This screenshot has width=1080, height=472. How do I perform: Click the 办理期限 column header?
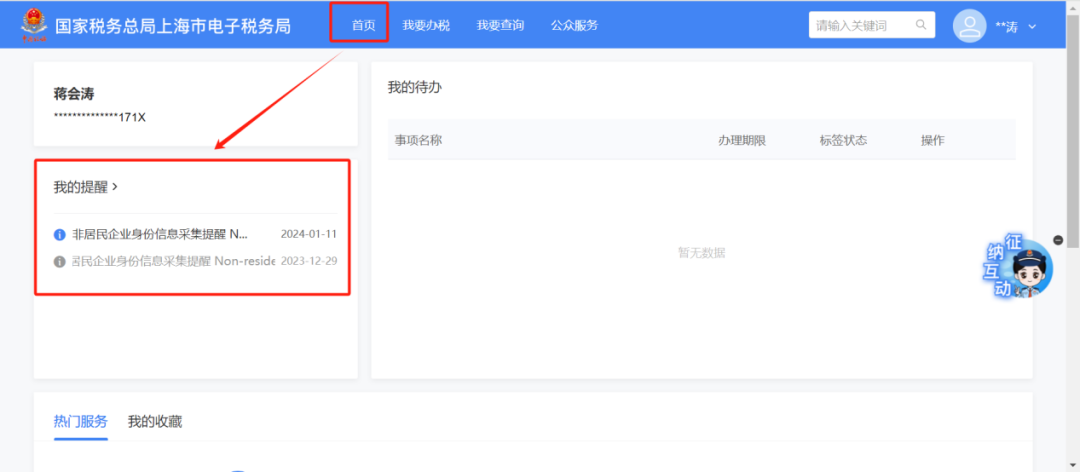tap(742, 141)
